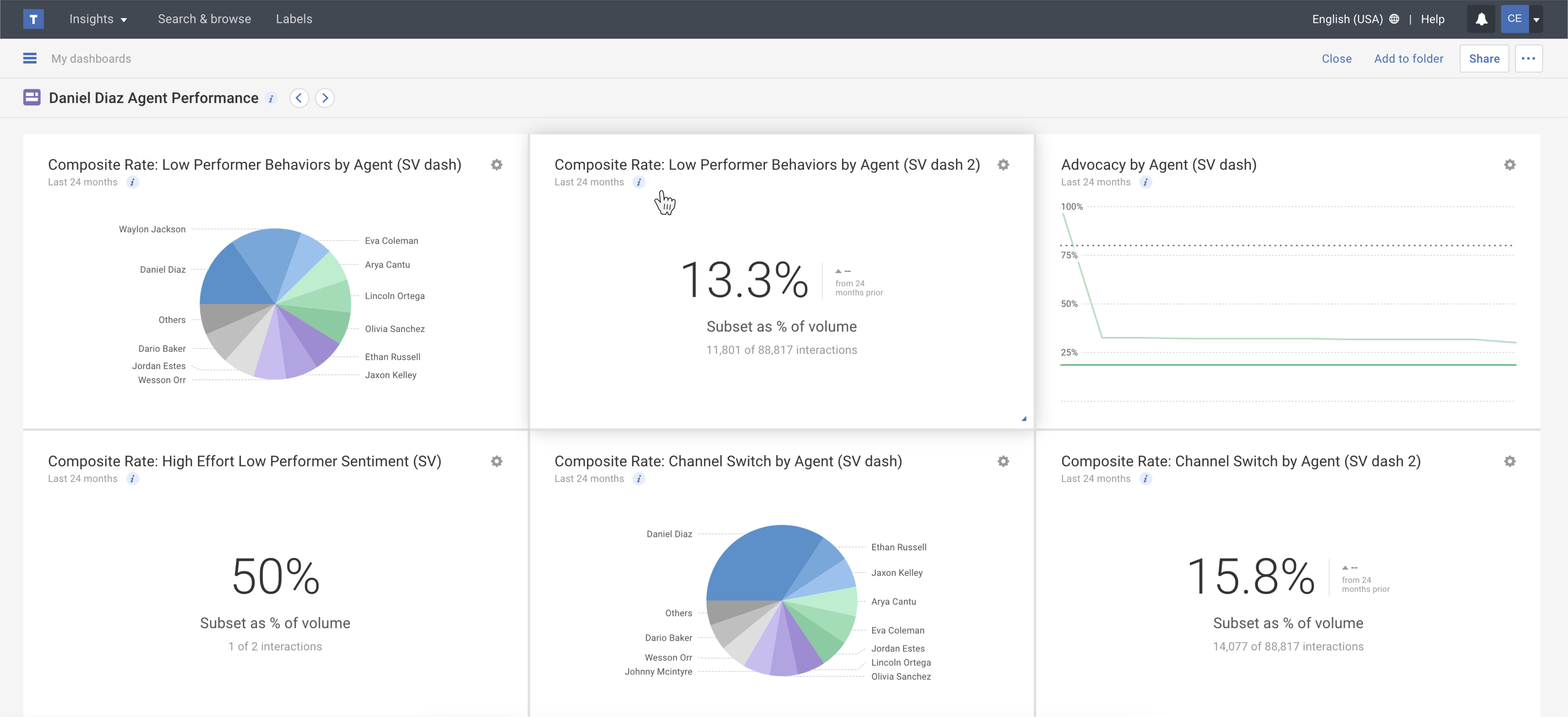Go to previous dashboard arrow
Viewport: 1568px width, 717px height.
(x=299, y=98)
